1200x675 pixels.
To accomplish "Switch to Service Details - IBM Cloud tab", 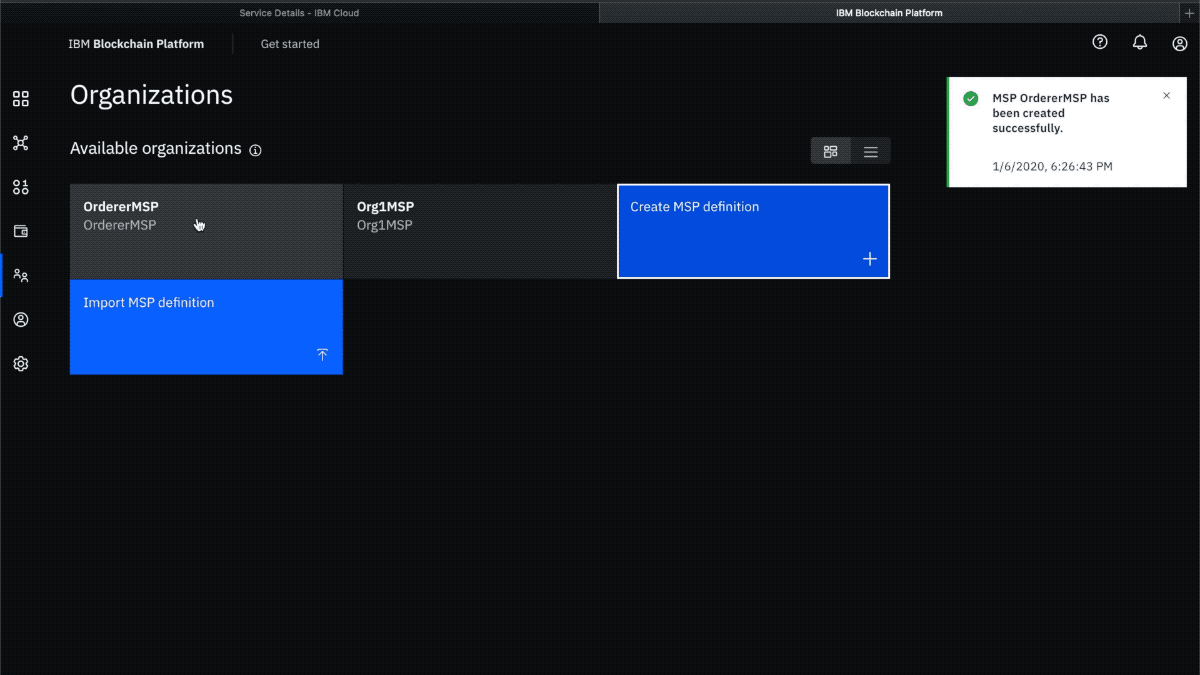I will (x=299, y=13).
